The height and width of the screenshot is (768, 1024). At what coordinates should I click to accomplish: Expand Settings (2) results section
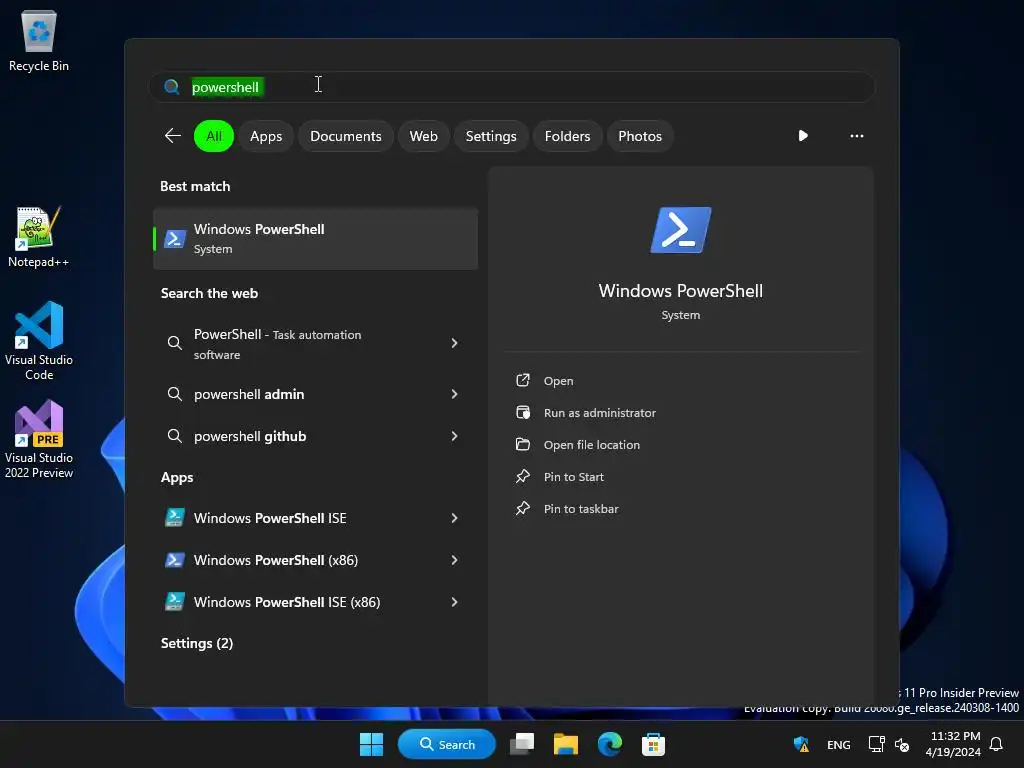197,643
